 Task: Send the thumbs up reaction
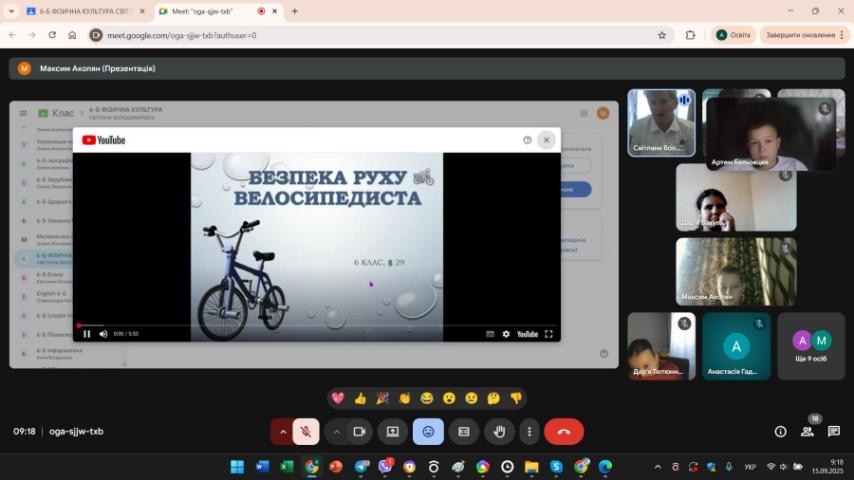pyautogui.click(x=360, y=398)
